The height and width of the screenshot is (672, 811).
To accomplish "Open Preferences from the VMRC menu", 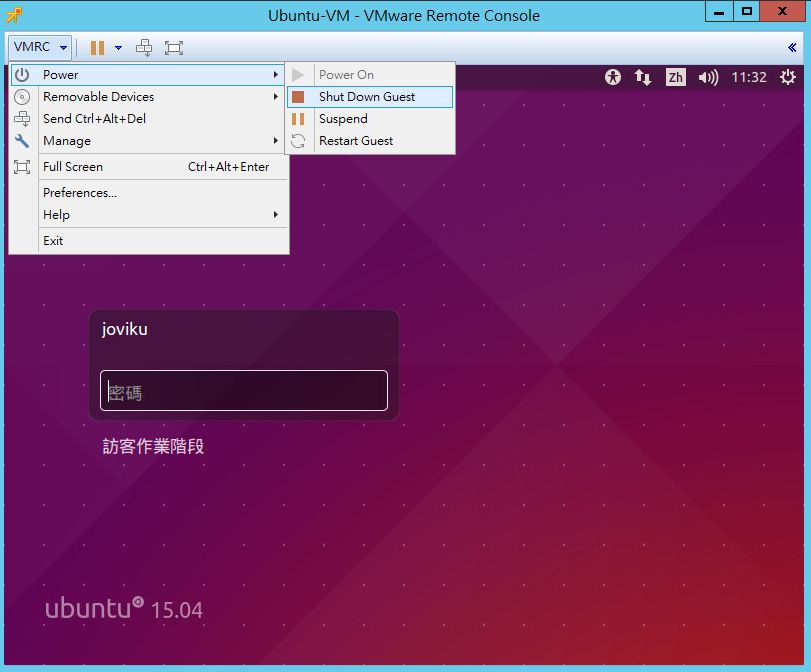I will tap(79, 193).
